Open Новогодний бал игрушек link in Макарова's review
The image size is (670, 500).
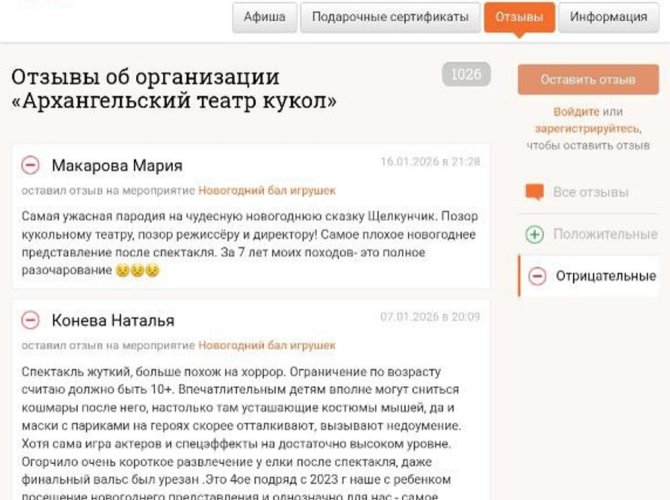266,190
